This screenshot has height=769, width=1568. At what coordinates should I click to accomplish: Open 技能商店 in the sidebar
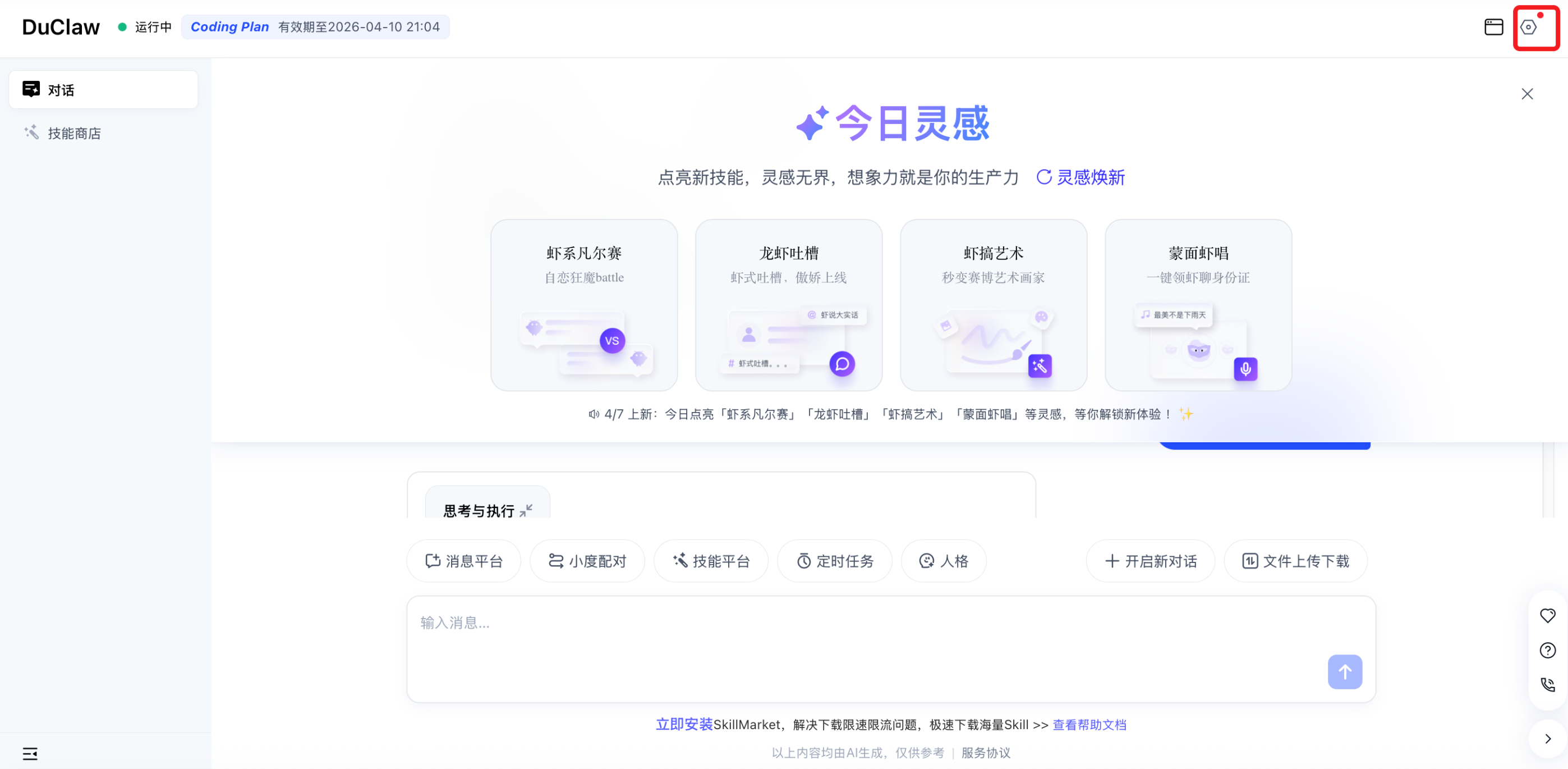[x=74, y=134]
